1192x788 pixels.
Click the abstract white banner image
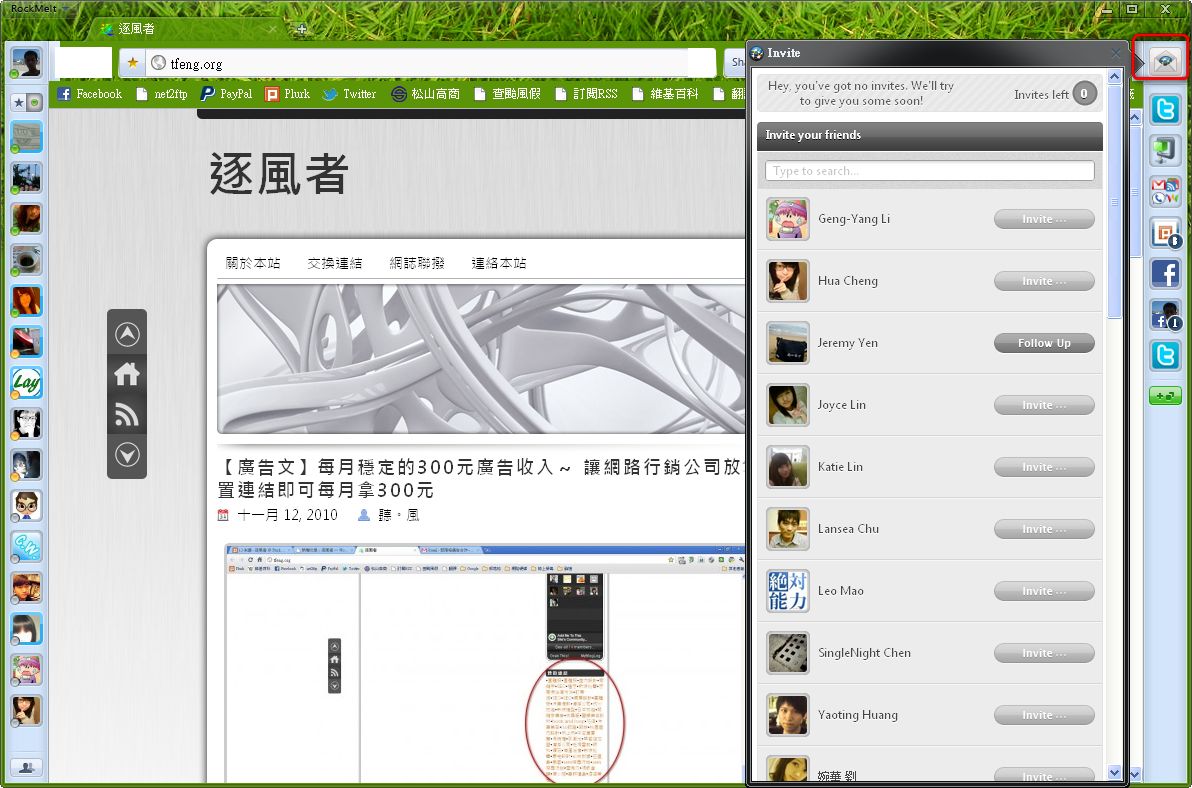click(481, 359)
